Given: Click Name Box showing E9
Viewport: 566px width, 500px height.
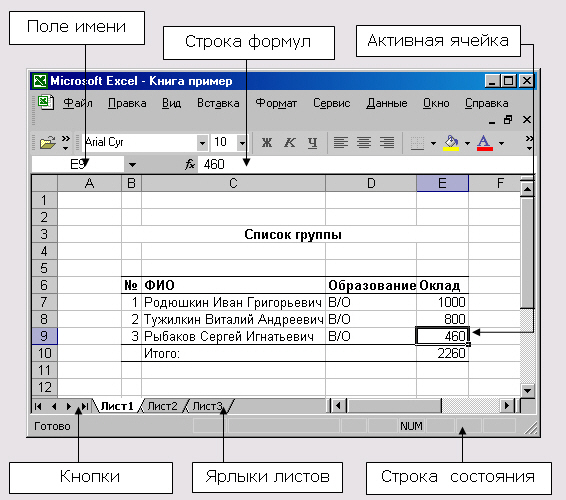Looking at the screenshot, I should point(78,165).
